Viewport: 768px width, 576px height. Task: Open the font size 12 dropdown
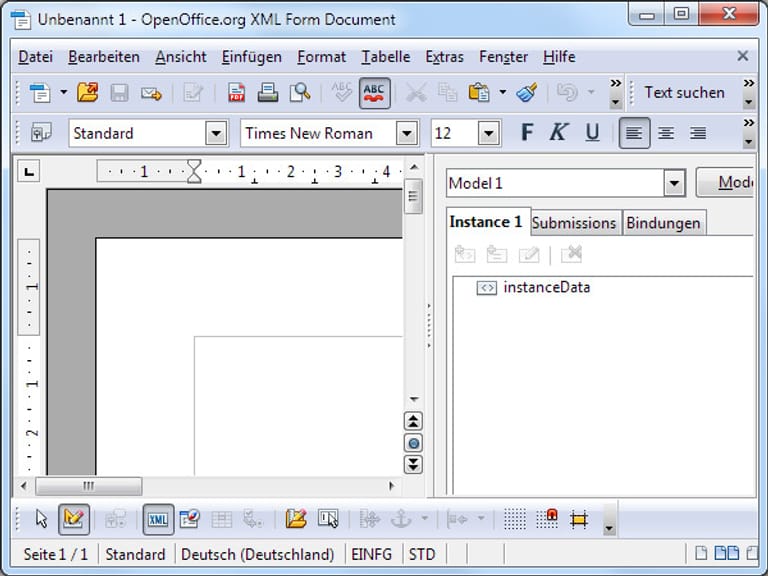[488, 133]
